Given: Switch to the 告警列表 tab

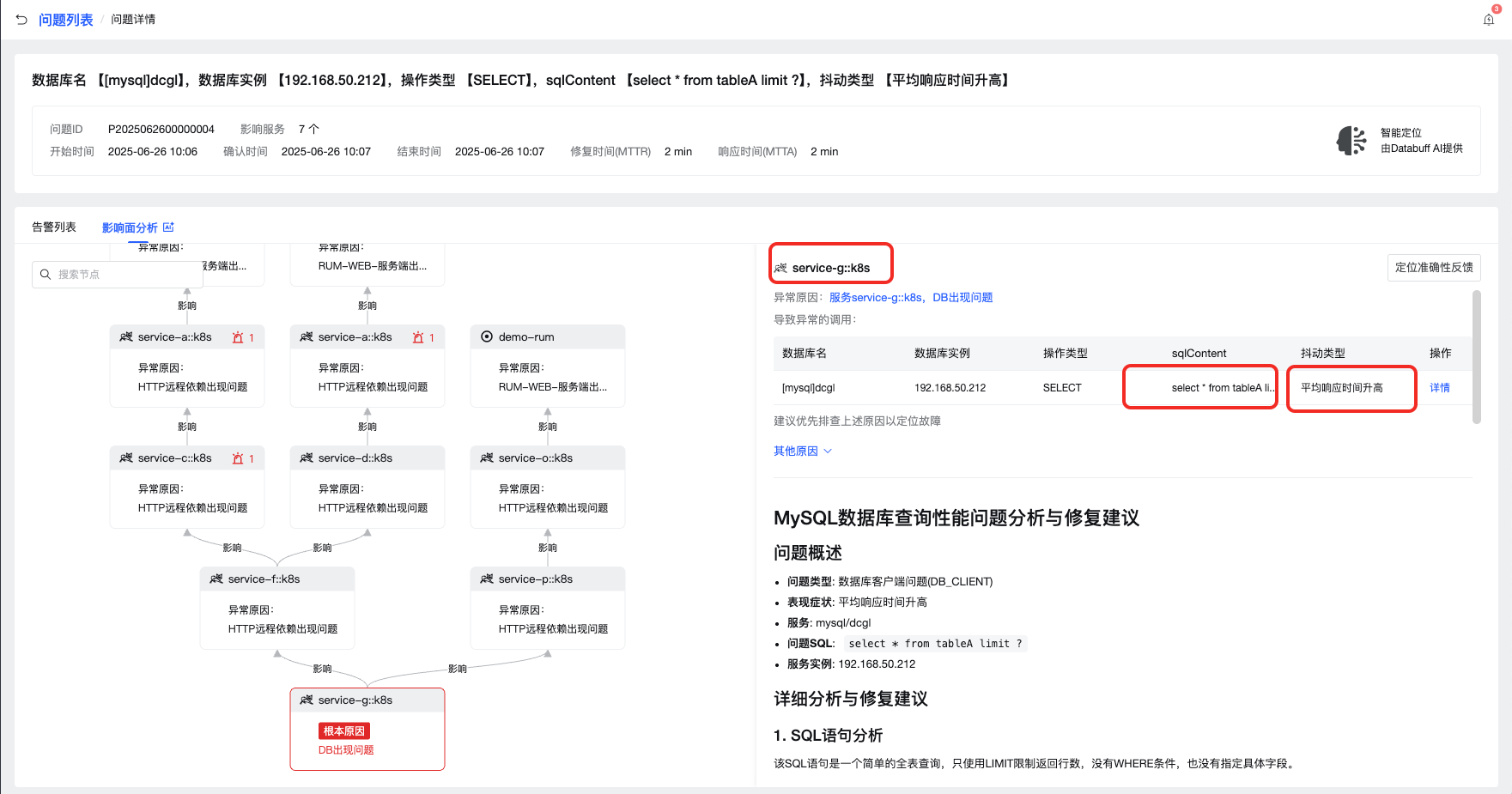Looking at the screenshot, I should tap(54, 227).
